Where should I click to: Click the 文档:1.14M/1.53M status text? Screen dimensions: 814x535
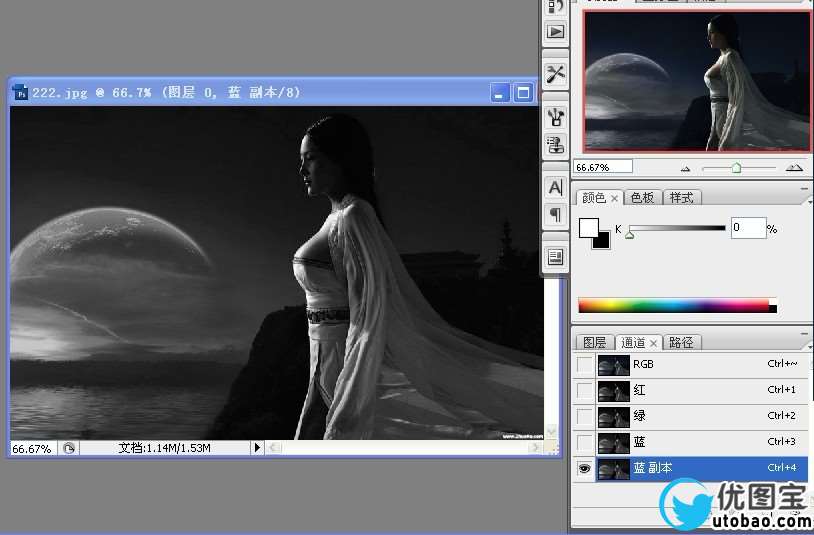164,448
